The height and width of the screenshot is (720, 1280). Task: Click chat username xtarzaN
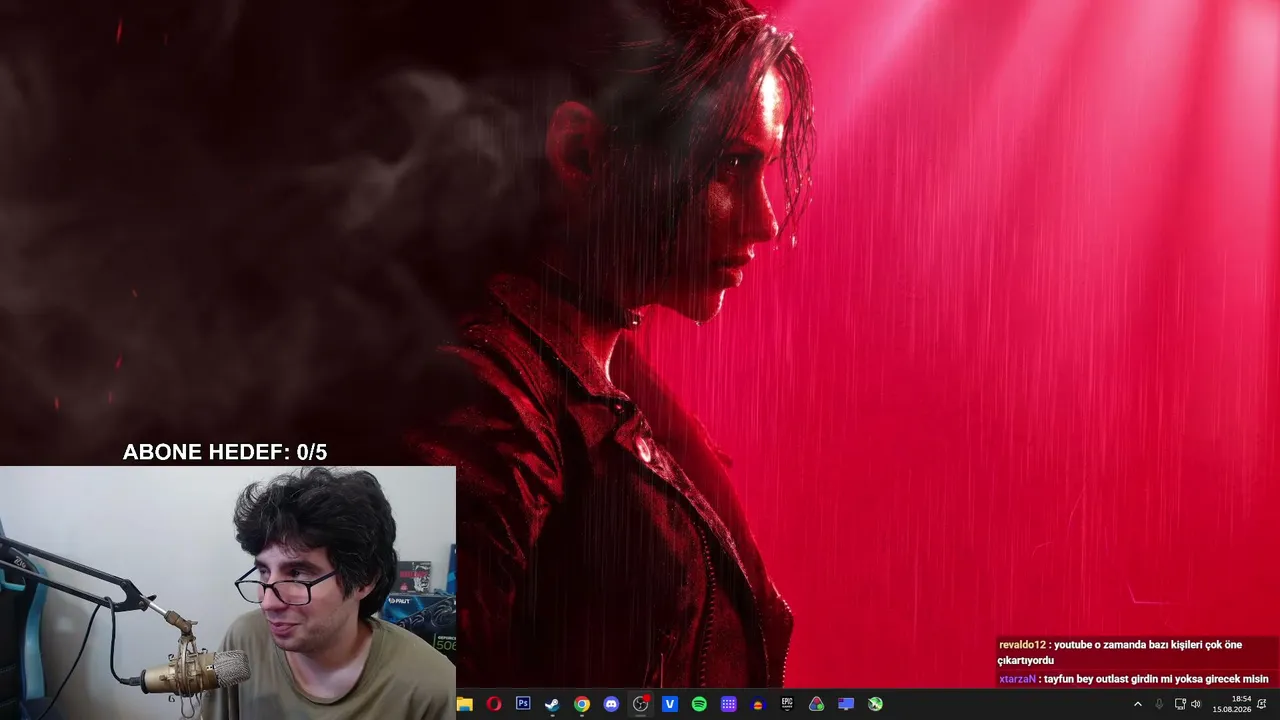[x=1017, y=679]
